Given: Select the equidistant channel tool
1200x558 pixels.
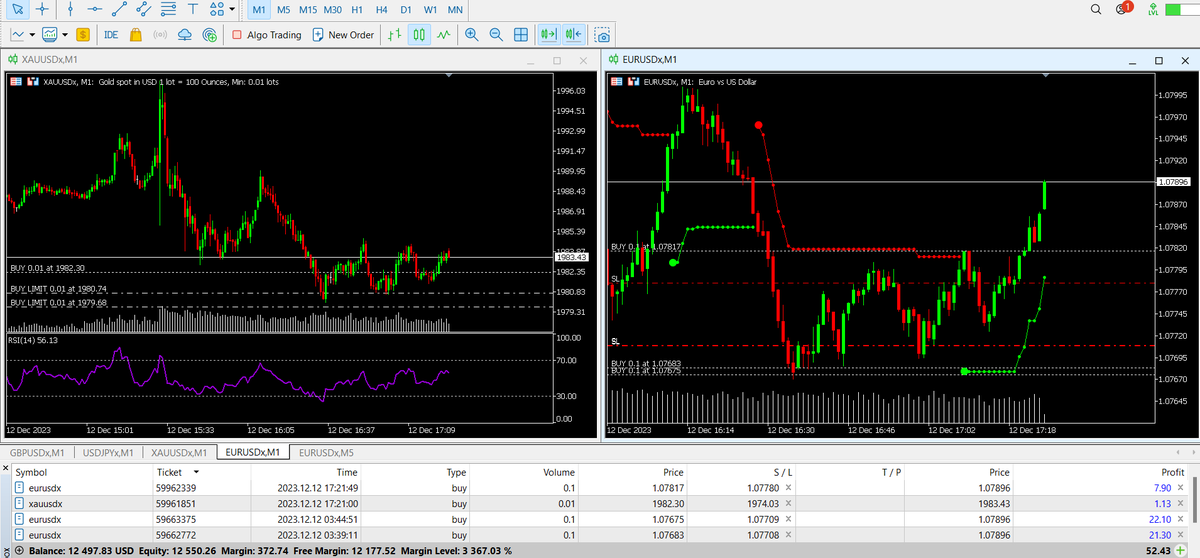Looking at the screenshot, I should (x=144, y=9).
